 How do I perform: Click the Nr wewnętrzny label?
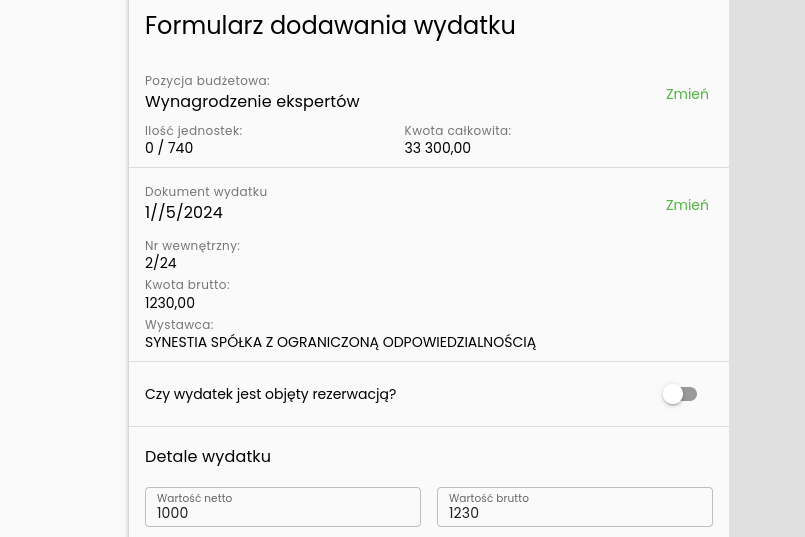pyautogui.click(x=192, y=246)
